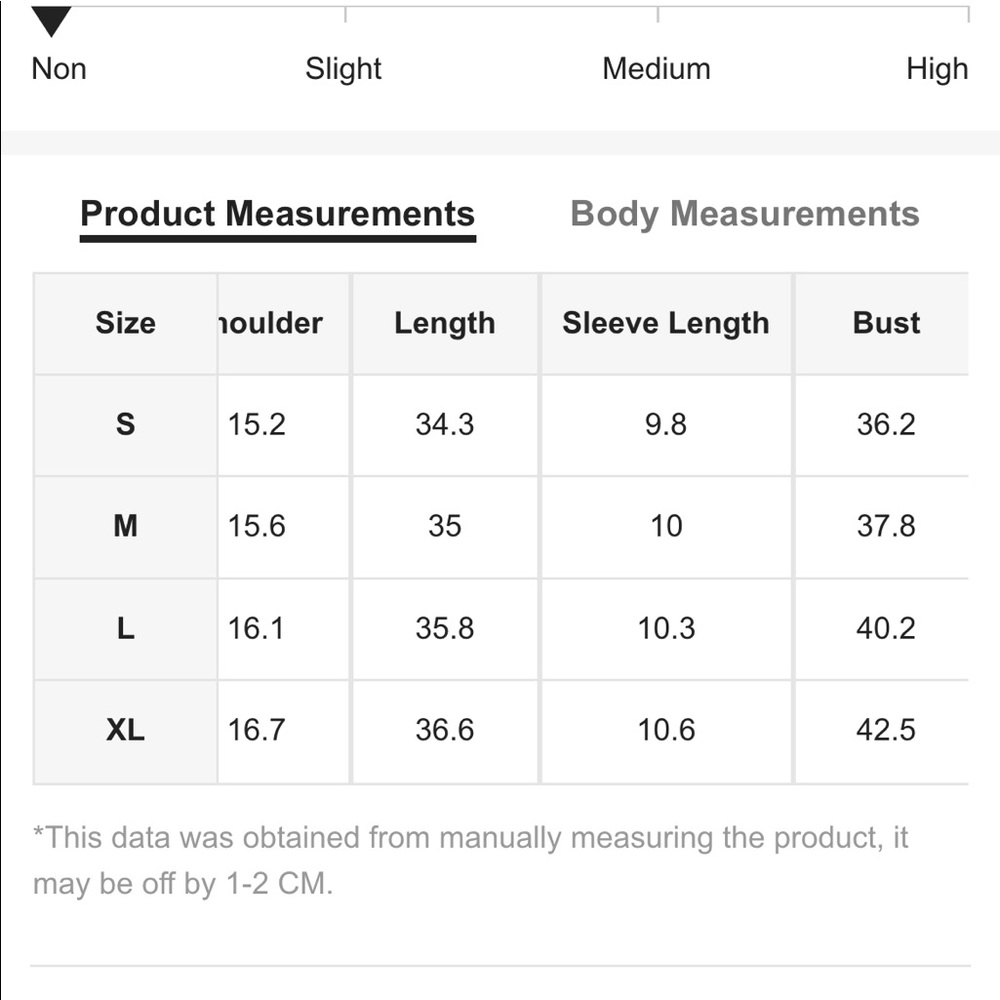
Task: Click the manual measurement disclaimer note
Action: pos(470,860)
